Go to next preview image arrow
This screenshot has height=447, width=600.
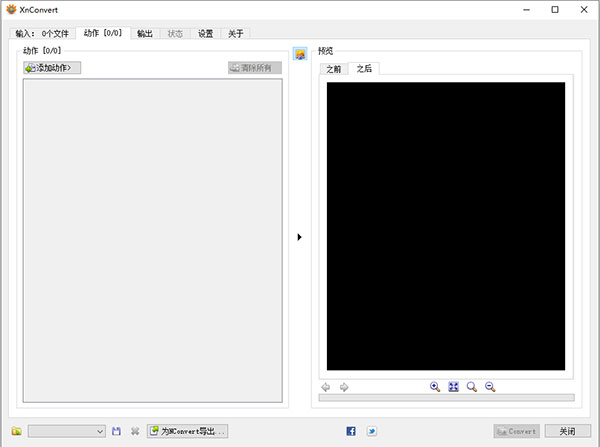[344, 387]
